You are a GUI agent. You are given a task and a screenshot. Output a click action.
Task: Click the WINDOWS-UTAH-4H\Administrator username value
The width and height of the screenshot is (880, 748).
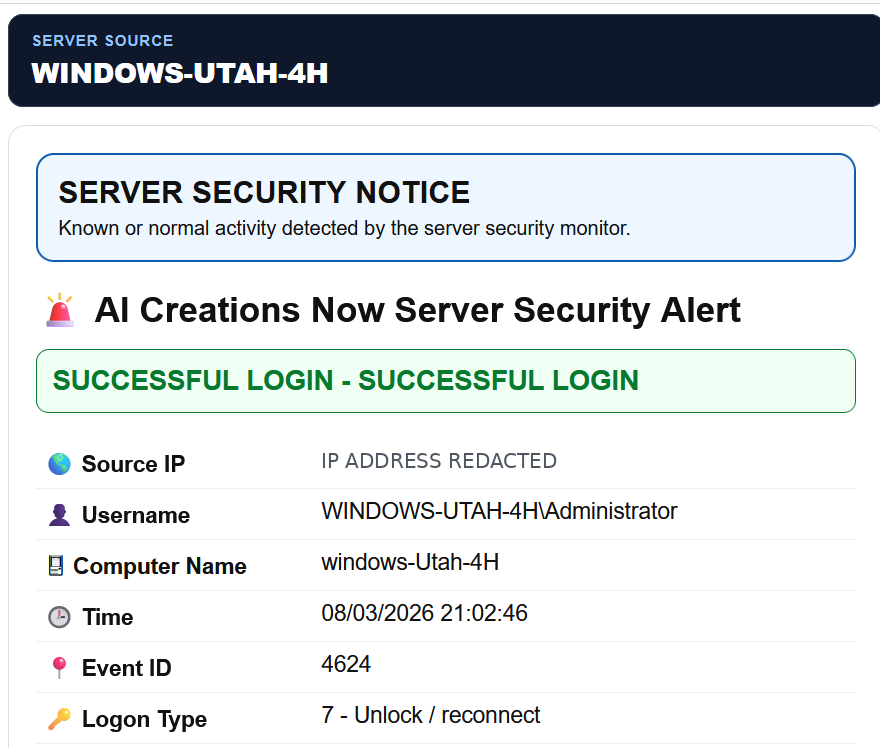coord(499,511)
